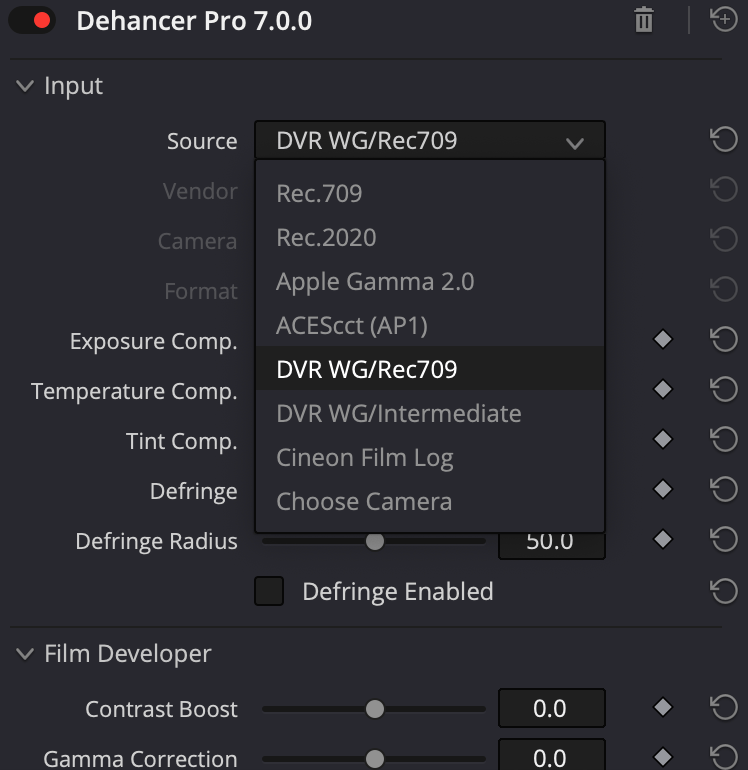Click the Defringe Radius value field
Screen dimensions: 748x770
552,544
